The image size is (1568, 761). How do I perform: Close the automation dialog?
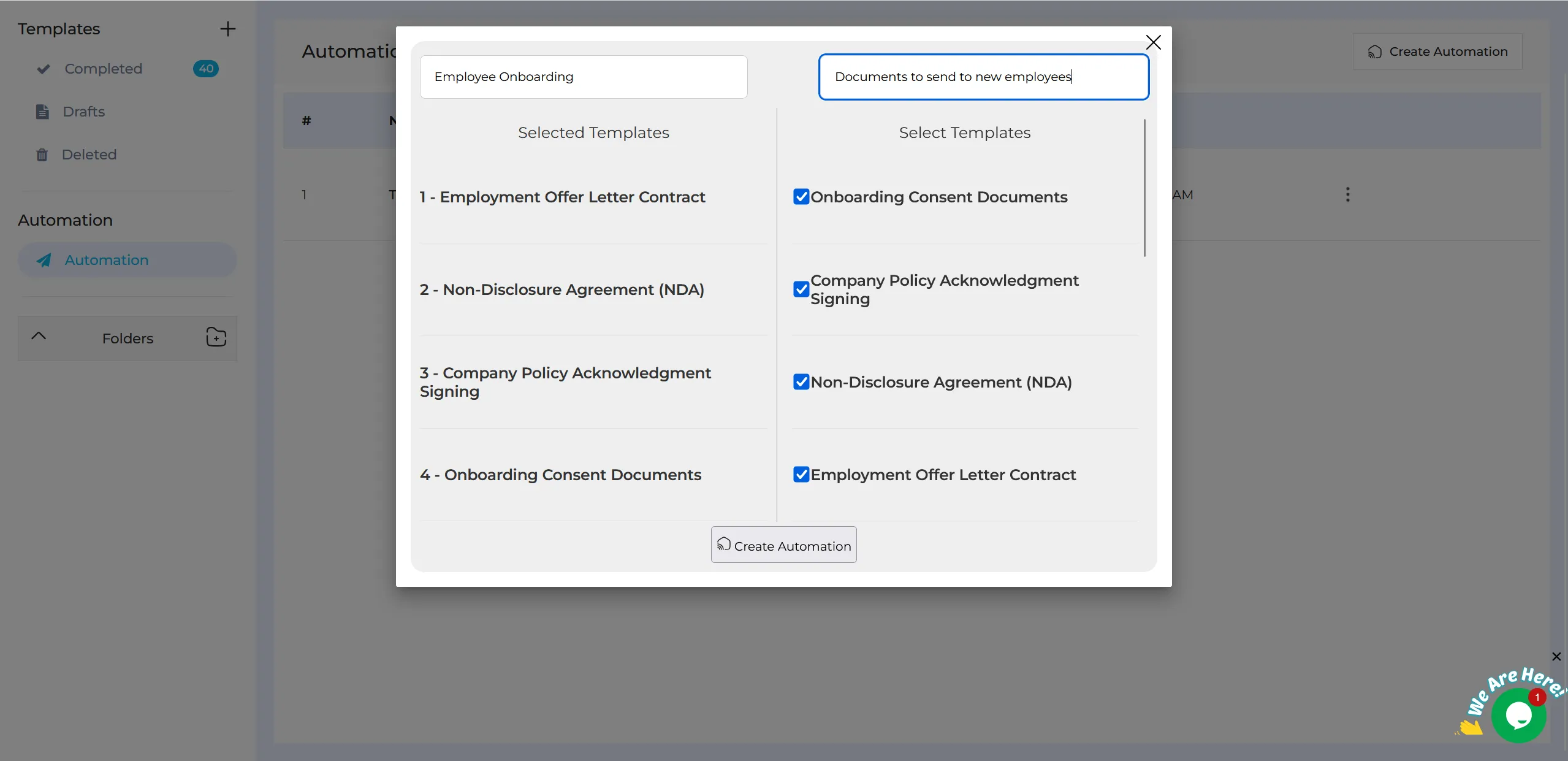(1153, 42)
